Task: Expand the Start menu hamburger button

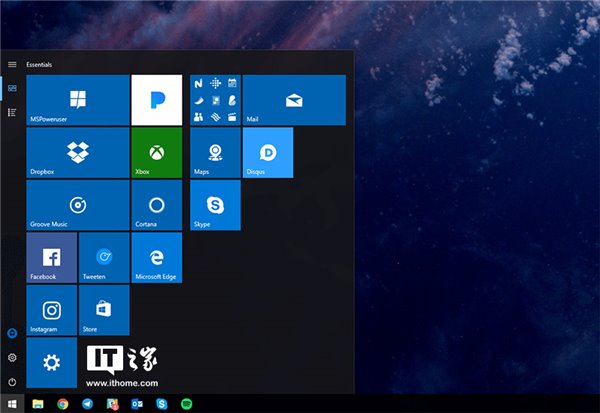Action: coord(12,64)
